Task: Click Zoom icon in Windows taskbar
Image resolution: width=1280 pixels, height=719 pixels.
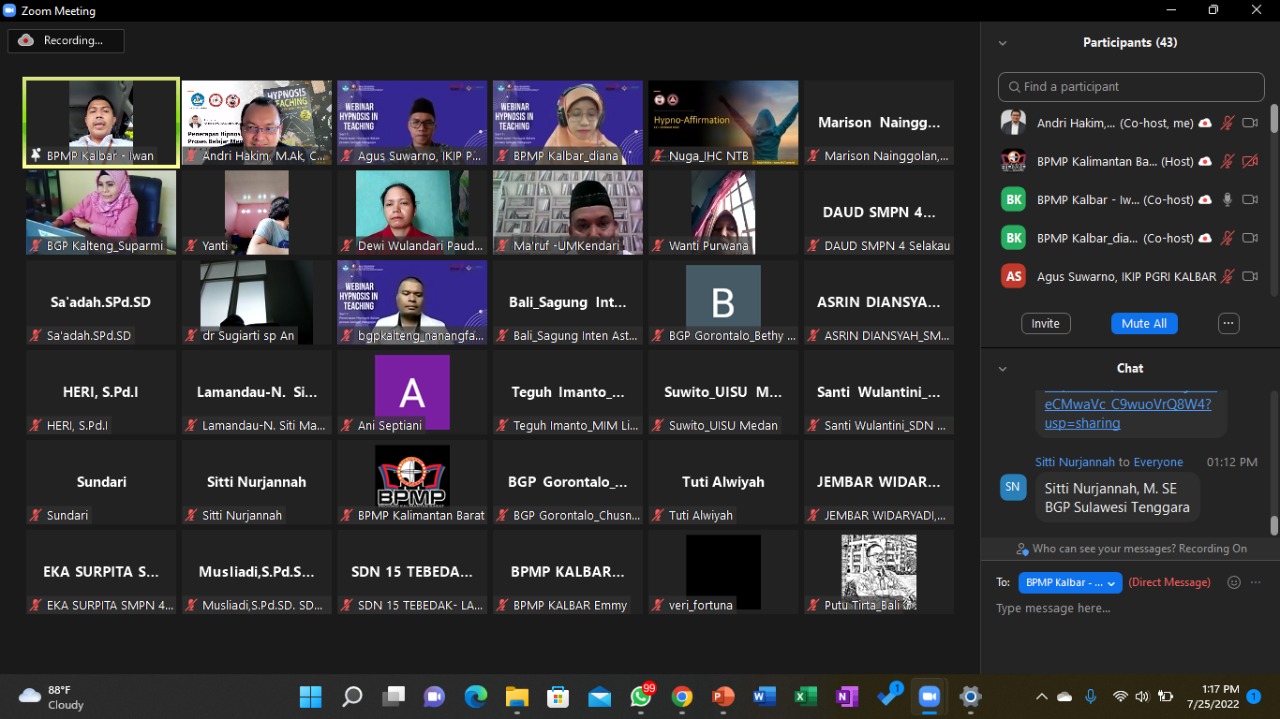Action: 929,696
